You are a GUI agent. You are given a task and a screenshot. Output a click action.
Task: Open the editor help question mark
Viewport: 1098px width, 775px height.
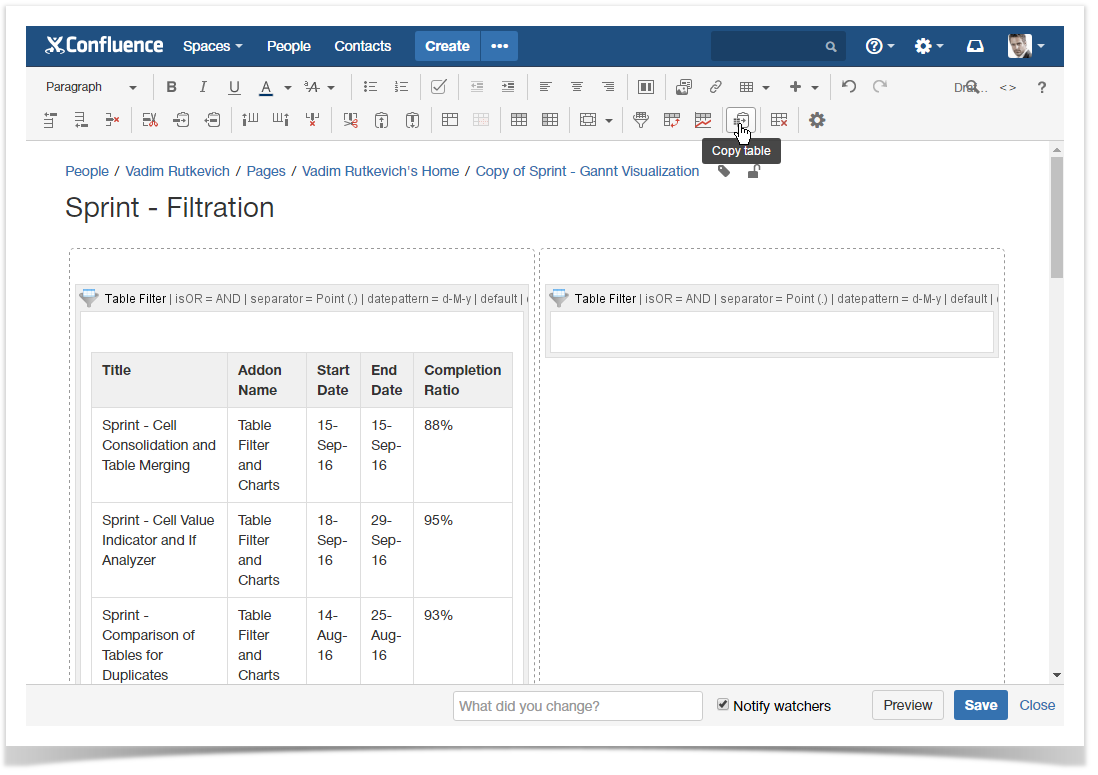point(1042,88)
